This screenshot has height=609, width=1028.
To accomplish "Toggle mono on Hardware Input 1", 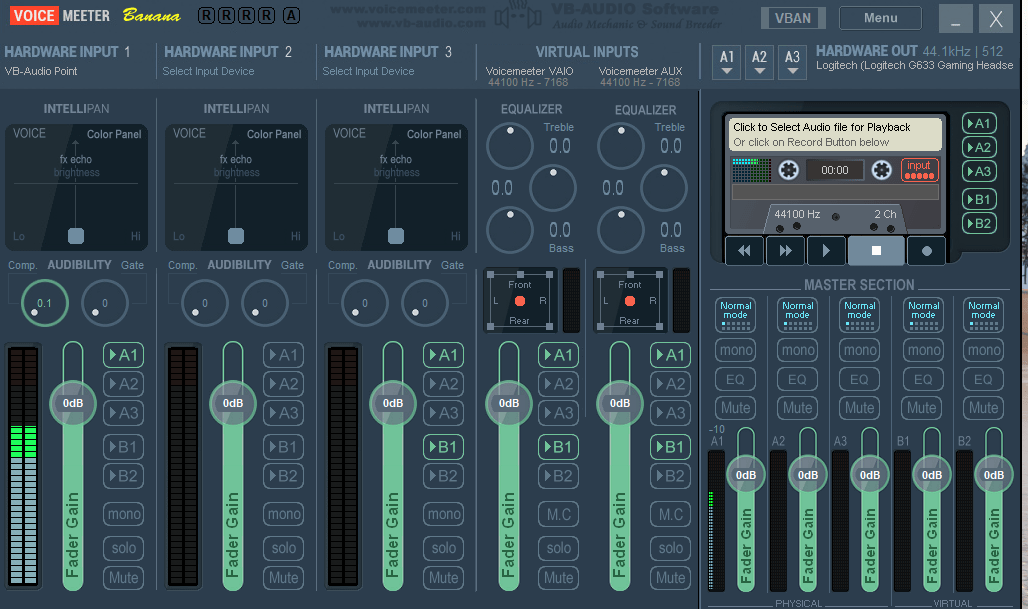I will (123, 514).
